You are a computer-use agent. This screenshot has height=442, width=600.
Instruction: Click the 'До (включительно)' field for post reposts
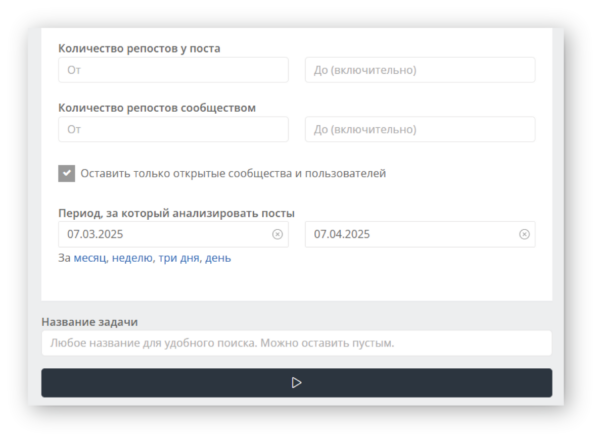[x=420, y=70]
